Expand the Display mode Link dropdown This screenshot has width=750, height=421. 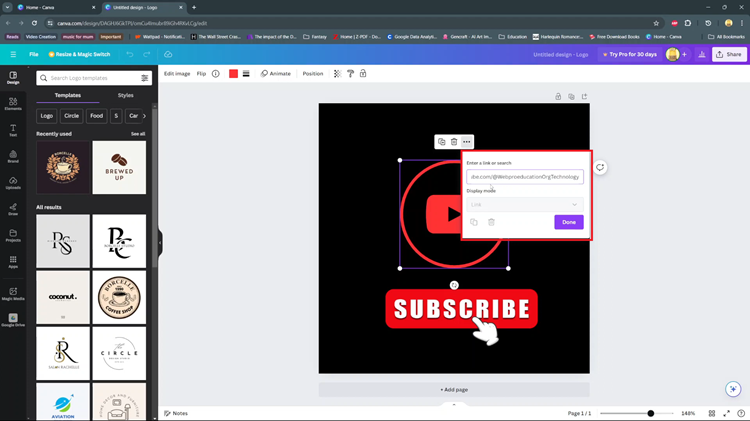click(x=525, y=205)
